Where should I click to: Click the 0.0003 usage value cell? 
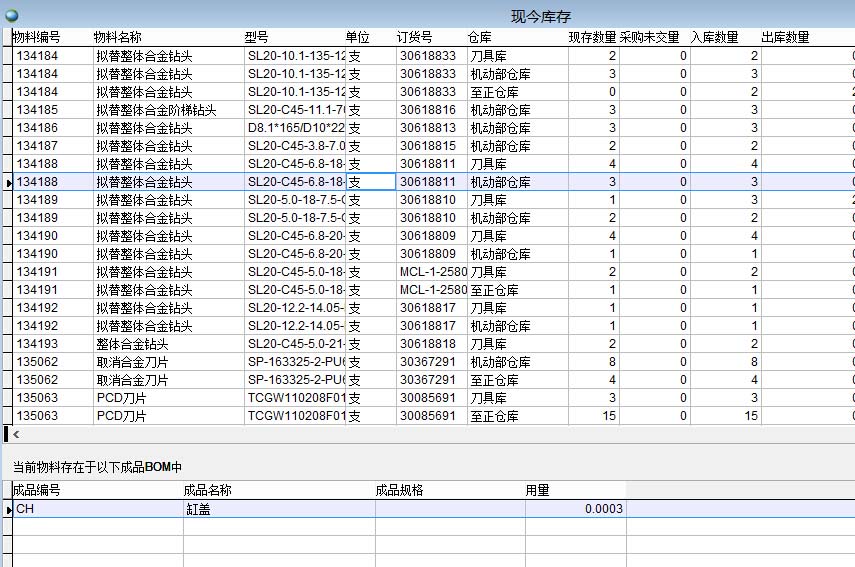pyautogui.click(x=575, y=509)
